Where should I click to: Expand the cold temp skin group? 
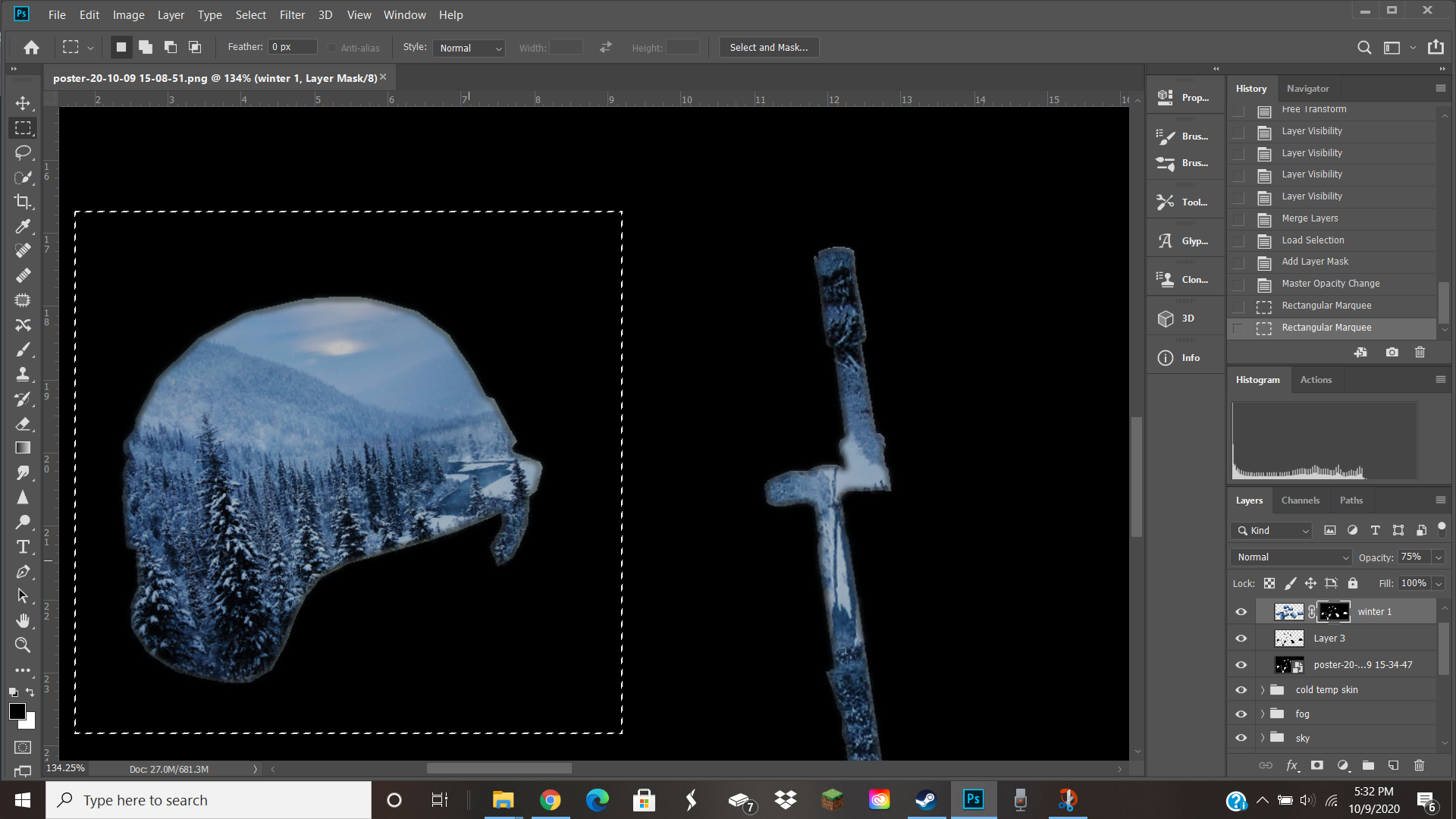[1263, 690]
